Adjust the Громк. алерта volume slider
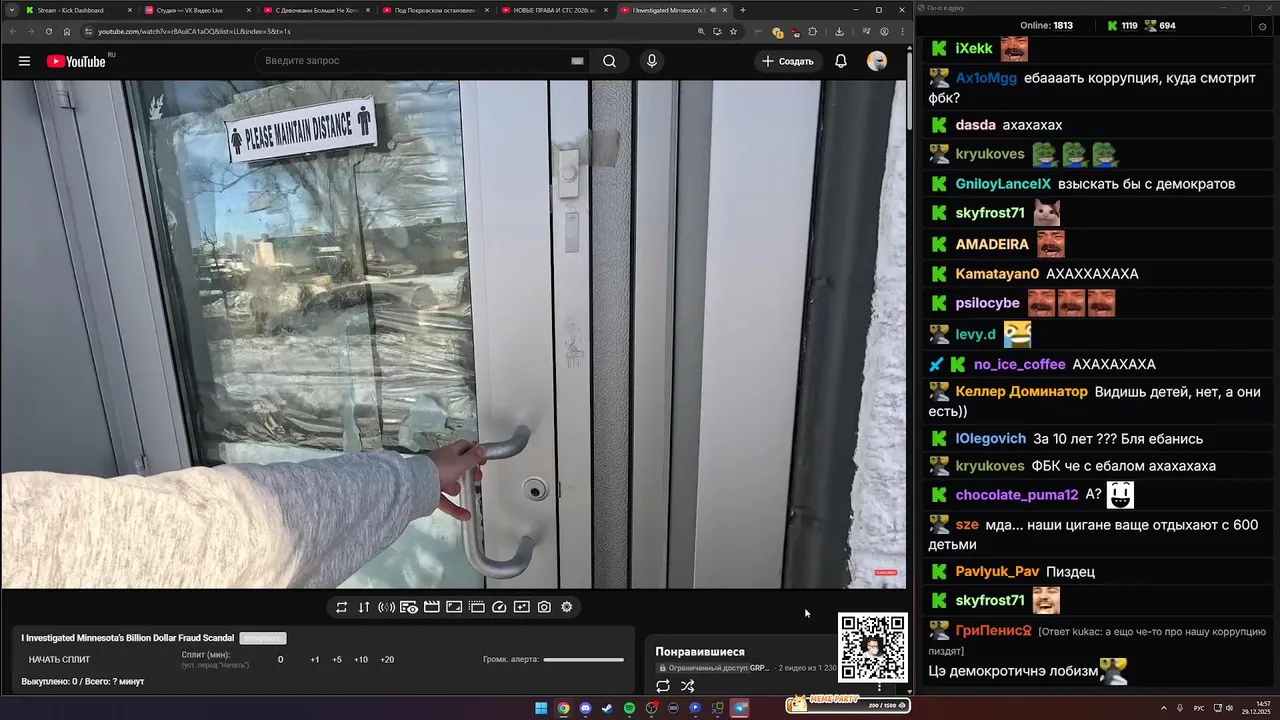Viewport: 1280px width, 720px height. [x=583, y=660]
